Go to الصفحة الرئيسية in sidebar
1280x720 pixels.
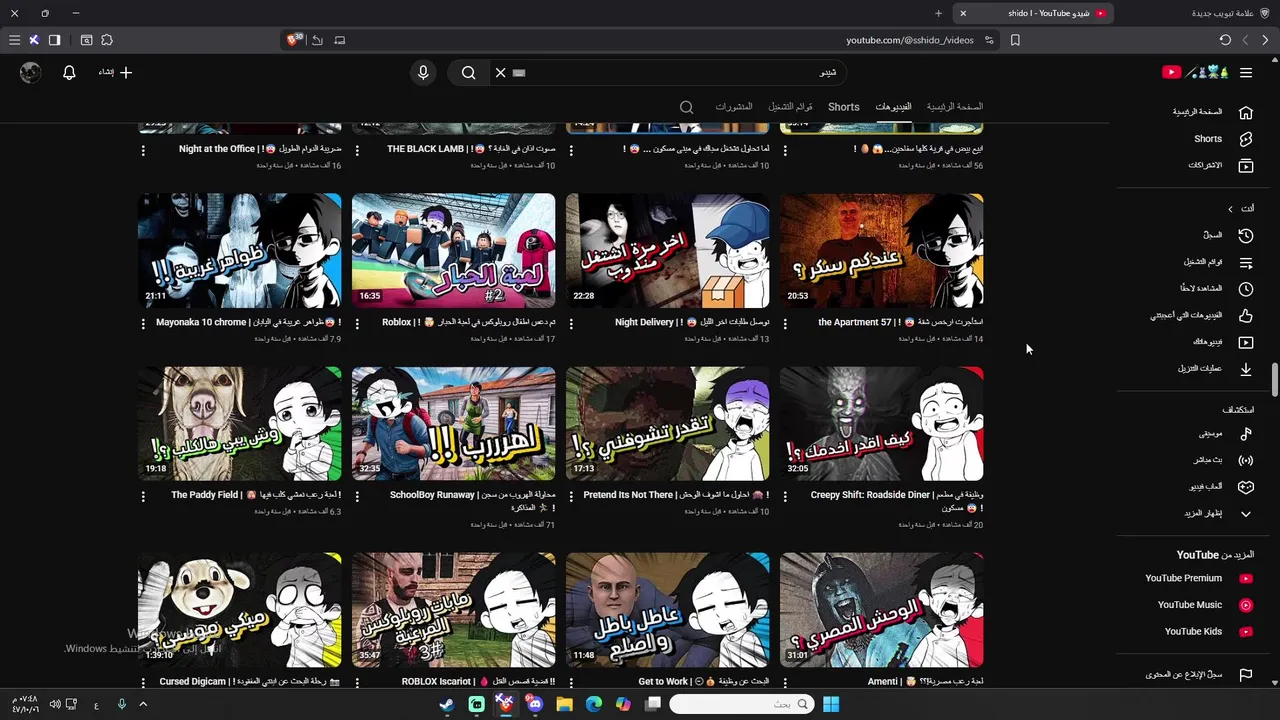[x=1212, y=112]
